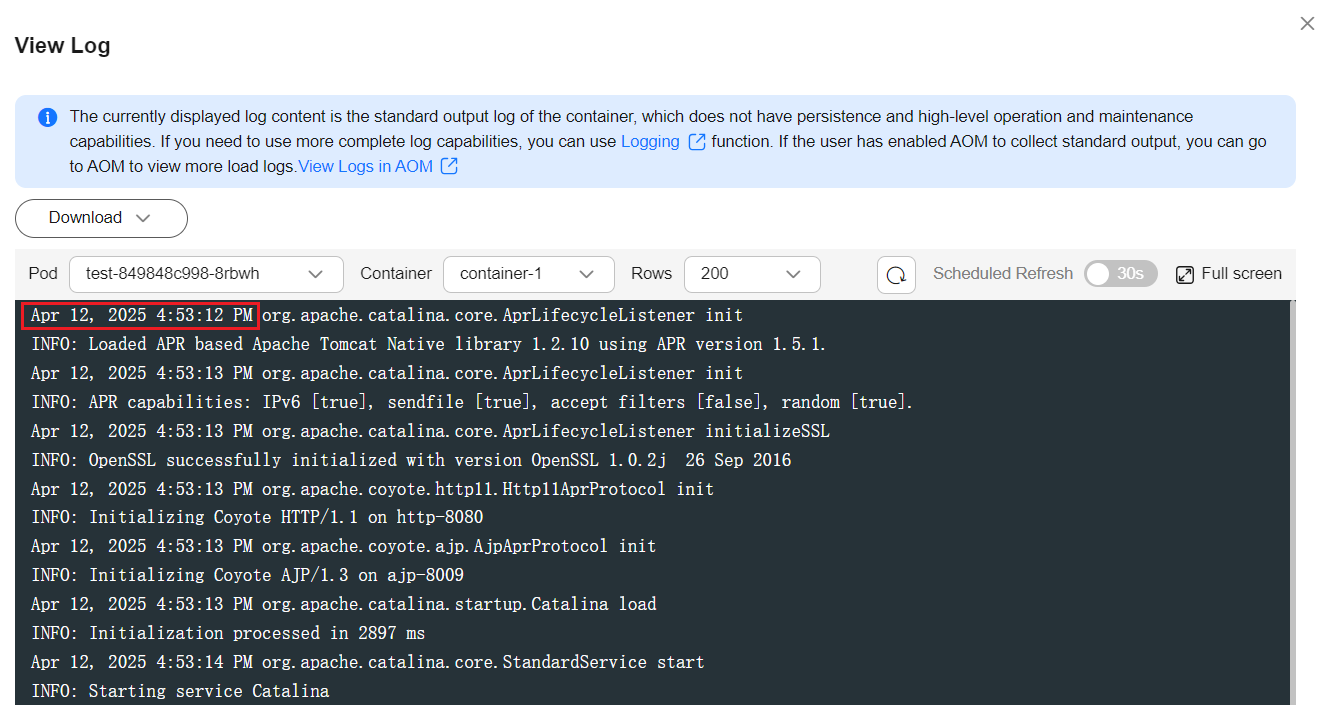Click the 'StandardService start' log line

coord(368,663)
